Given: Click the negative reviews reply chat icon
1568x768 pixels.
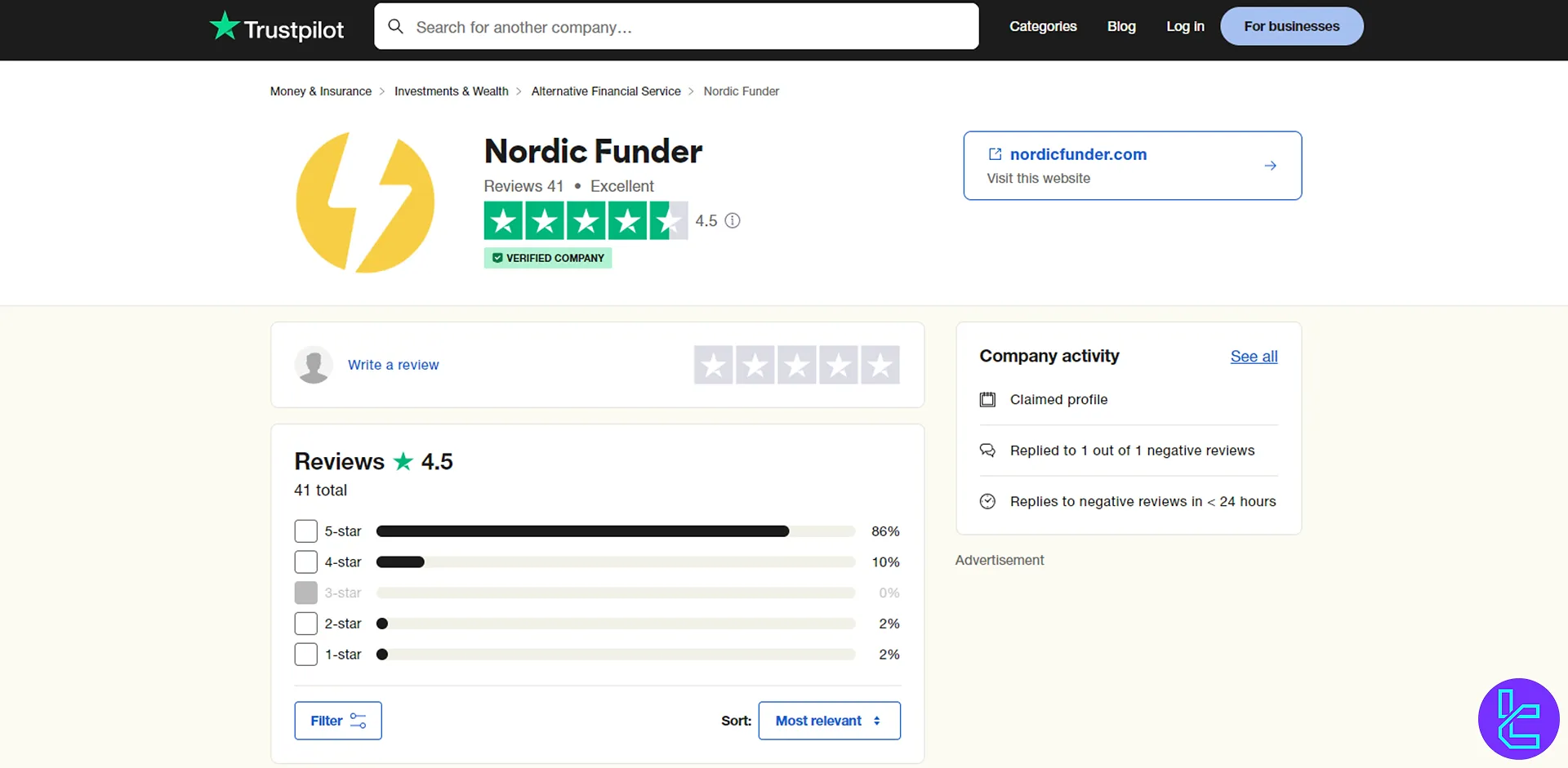Looking at the screenshot, I should (987, 450).
